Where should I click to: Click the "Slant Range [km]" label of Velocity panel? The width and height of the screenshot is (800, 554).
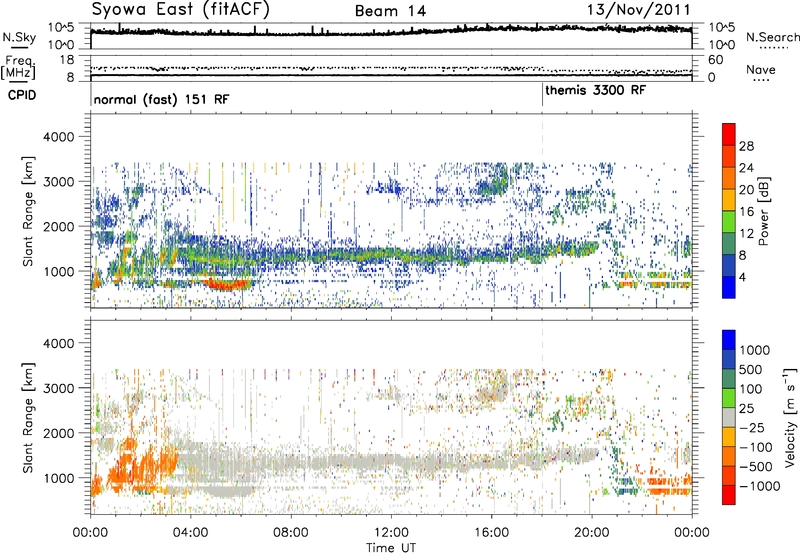(28, 418)
